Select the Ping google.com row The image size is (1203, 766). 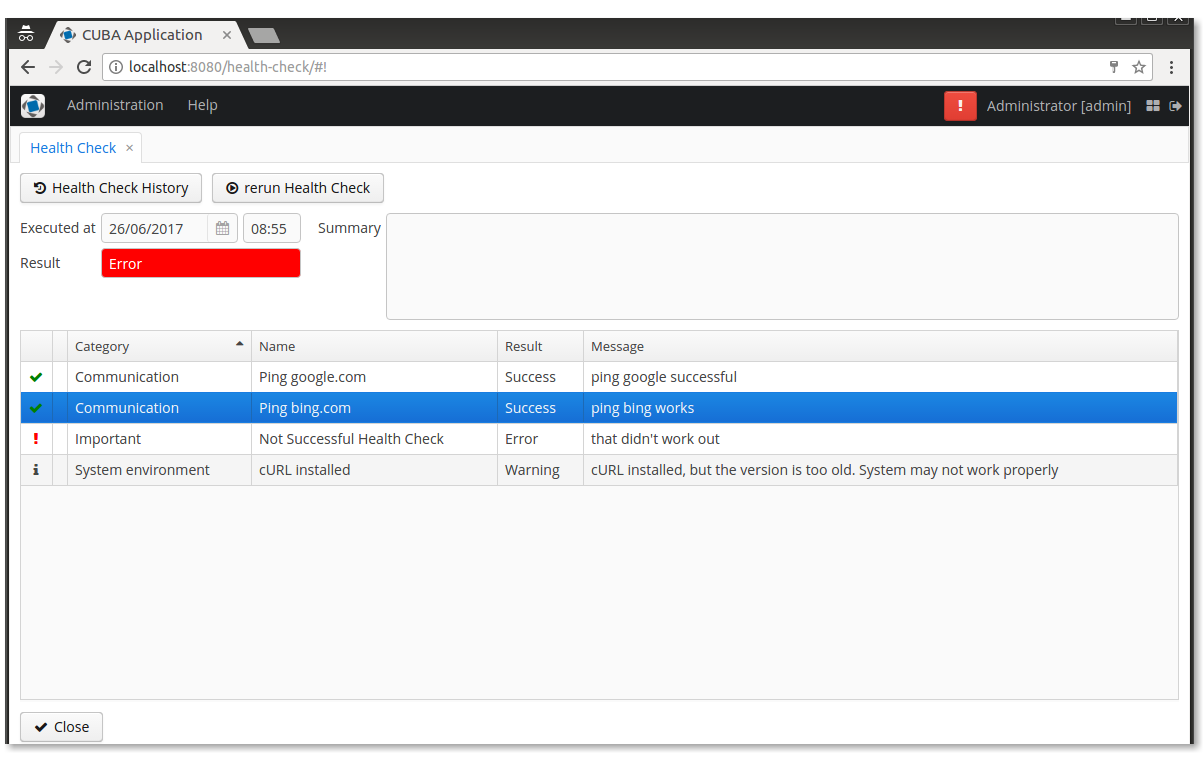coord(599,377)
